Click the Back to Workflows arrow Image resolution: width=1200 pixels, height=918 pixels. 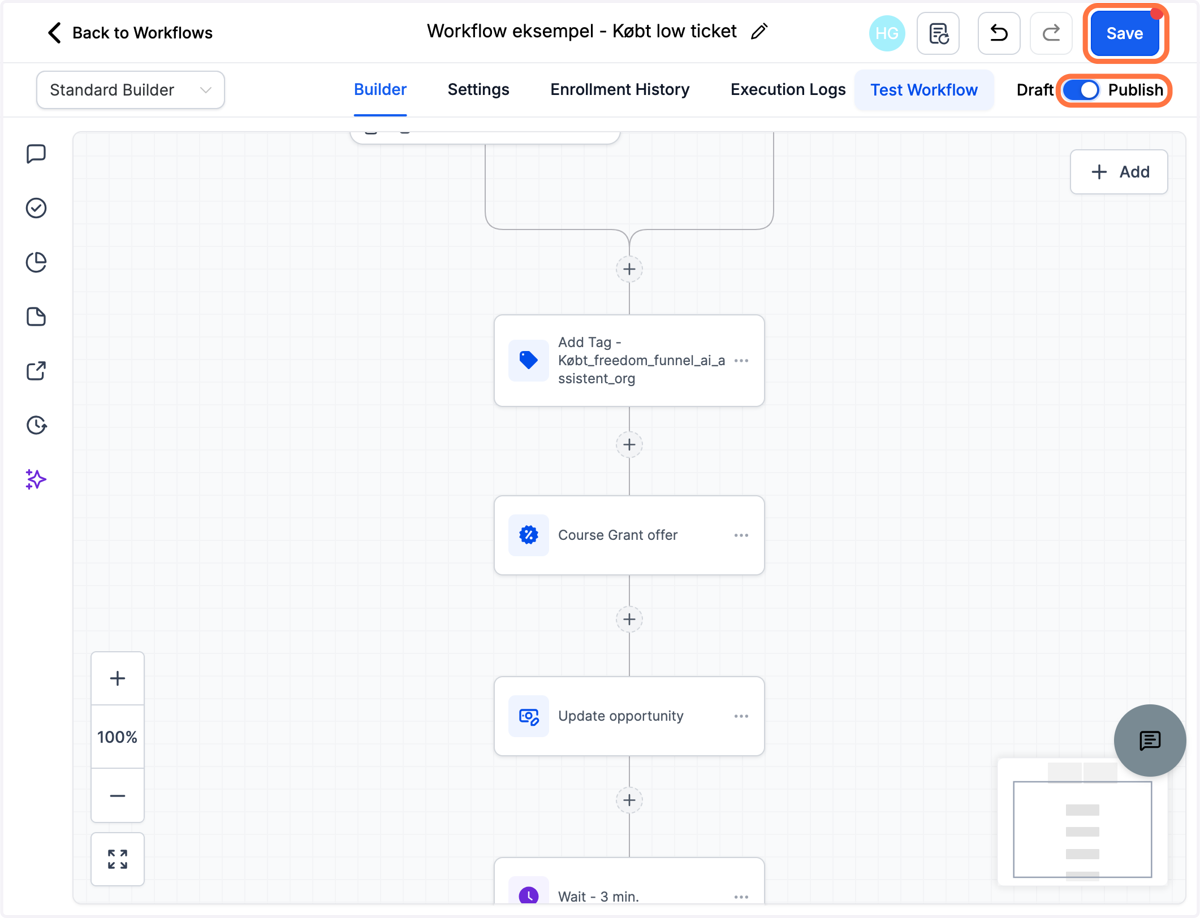54,33
